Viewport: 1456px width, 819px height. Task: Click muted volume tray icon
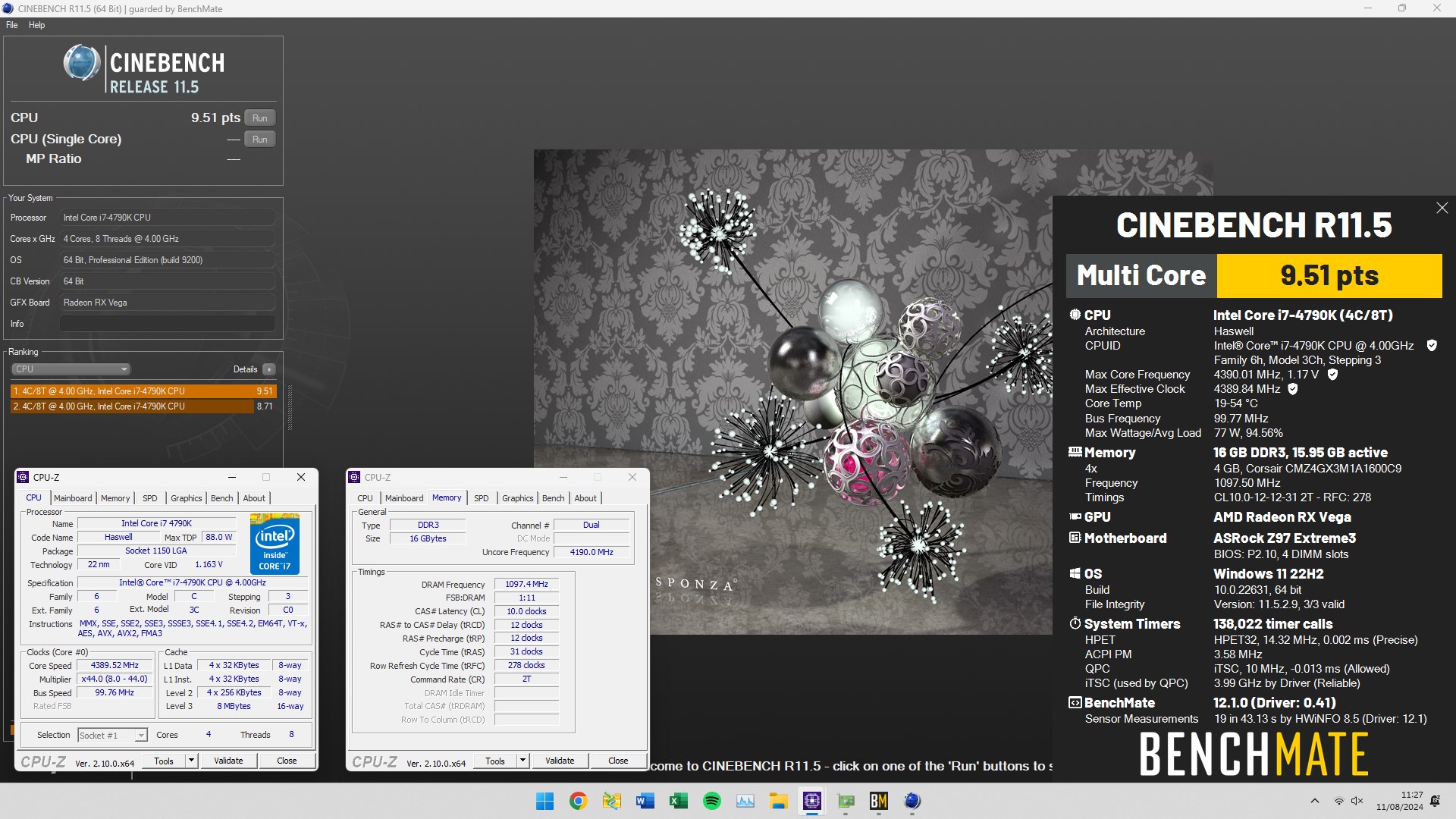[x=1357, y=801]
